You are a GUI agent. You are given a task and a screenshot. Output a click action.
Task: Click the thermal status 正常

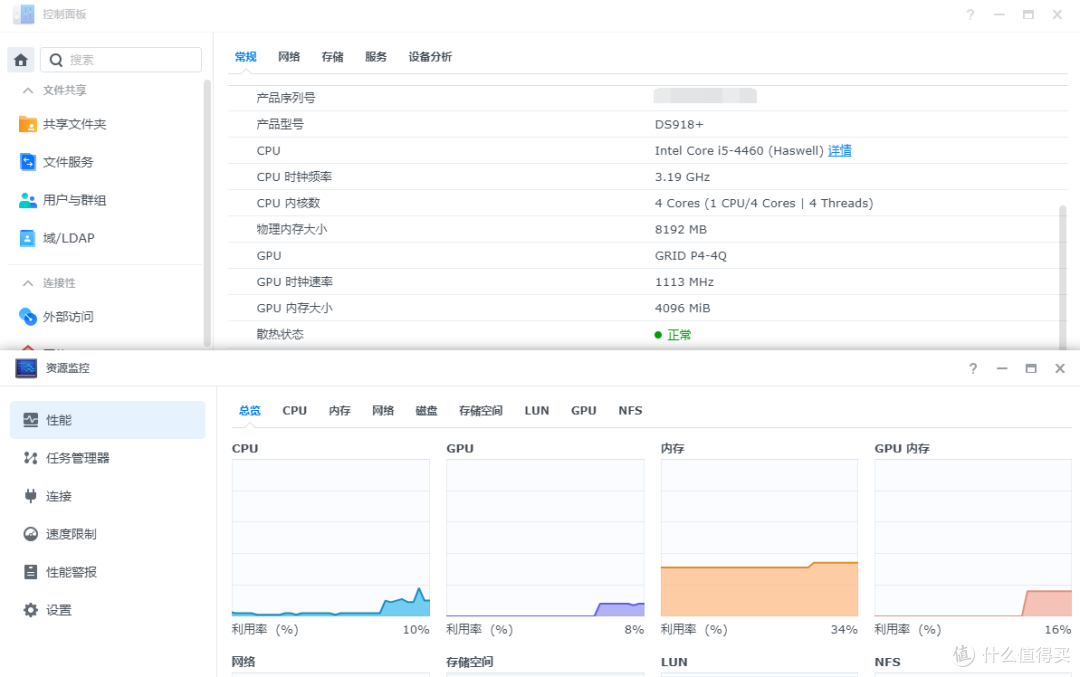679,335
